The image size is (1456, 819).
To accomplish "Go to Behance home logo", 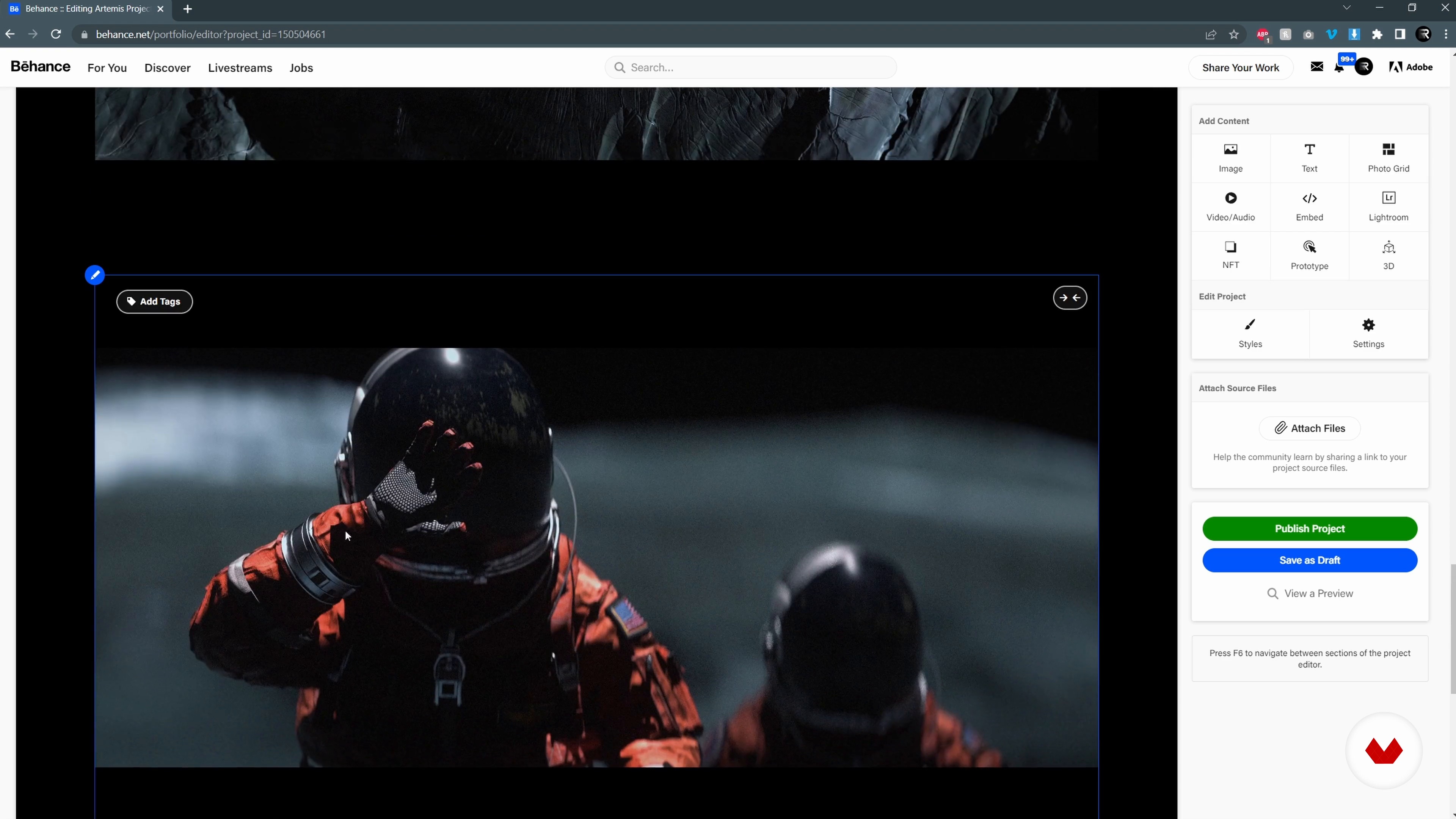I will [40, 66].
